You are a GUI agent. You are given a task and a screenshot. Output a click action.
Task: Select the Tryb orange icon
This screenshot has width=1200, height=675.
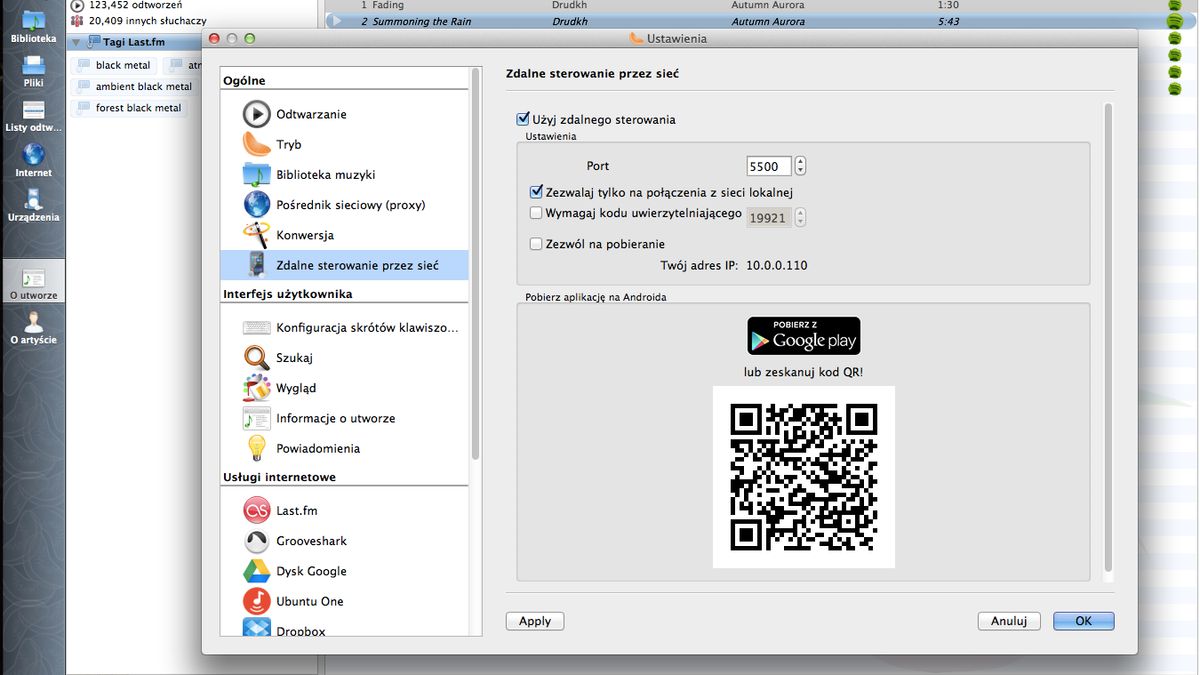coord(257,144)
